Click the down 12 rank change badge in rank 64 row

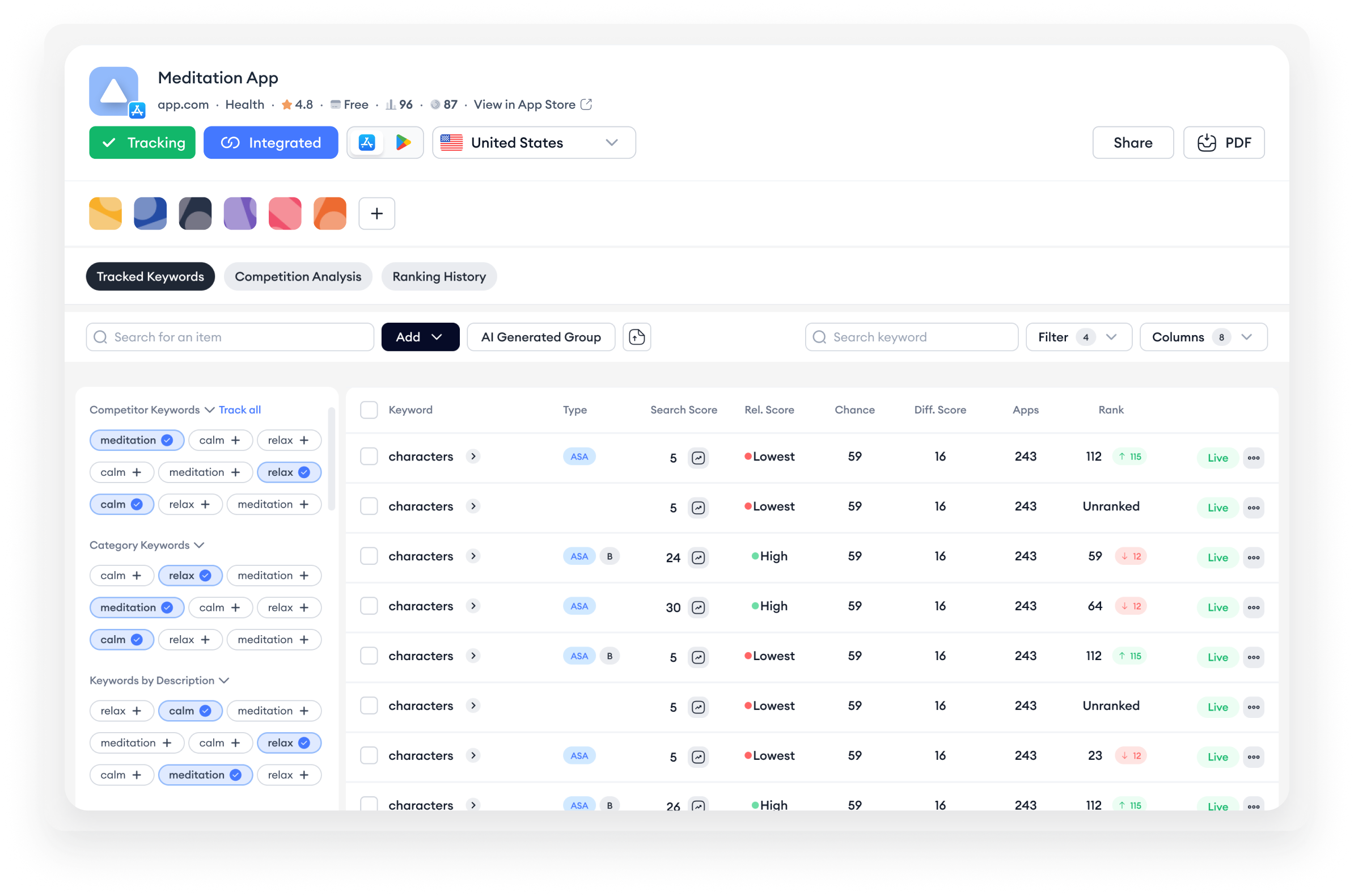pyautogui.click(x=1131, y=606)
